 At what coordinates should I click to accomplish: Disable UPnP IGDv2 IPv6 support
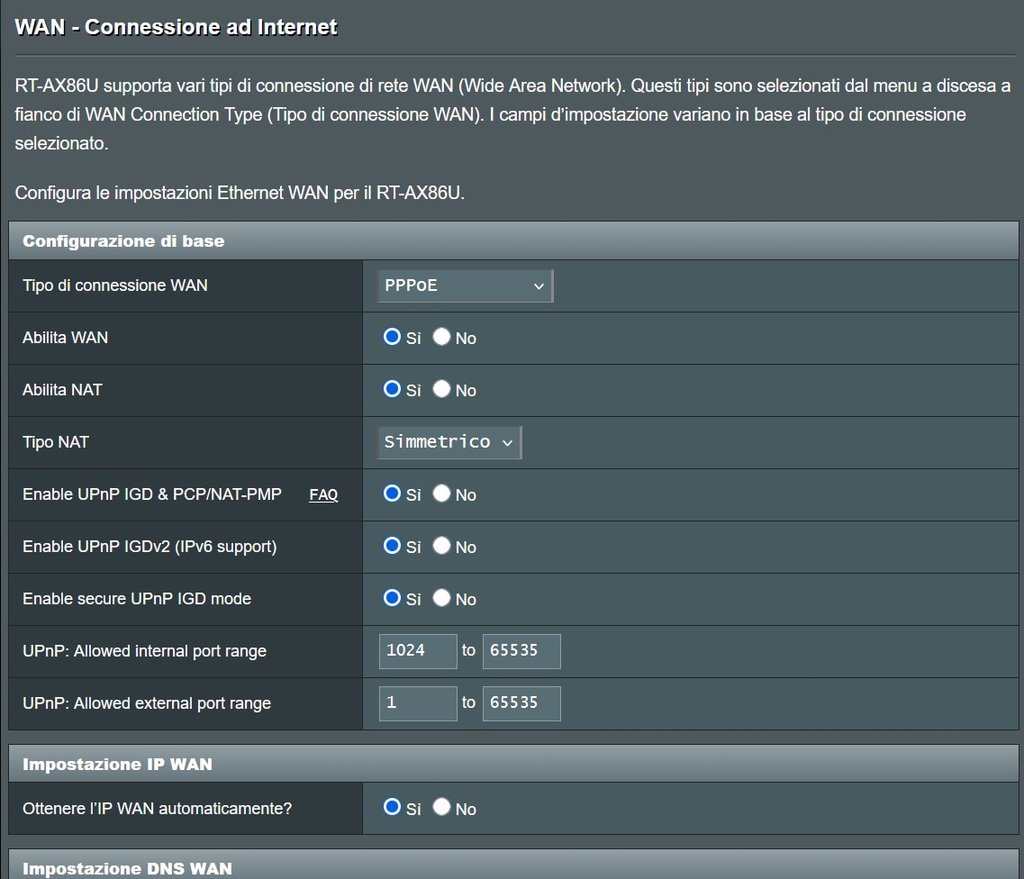(x=442, y=546)
